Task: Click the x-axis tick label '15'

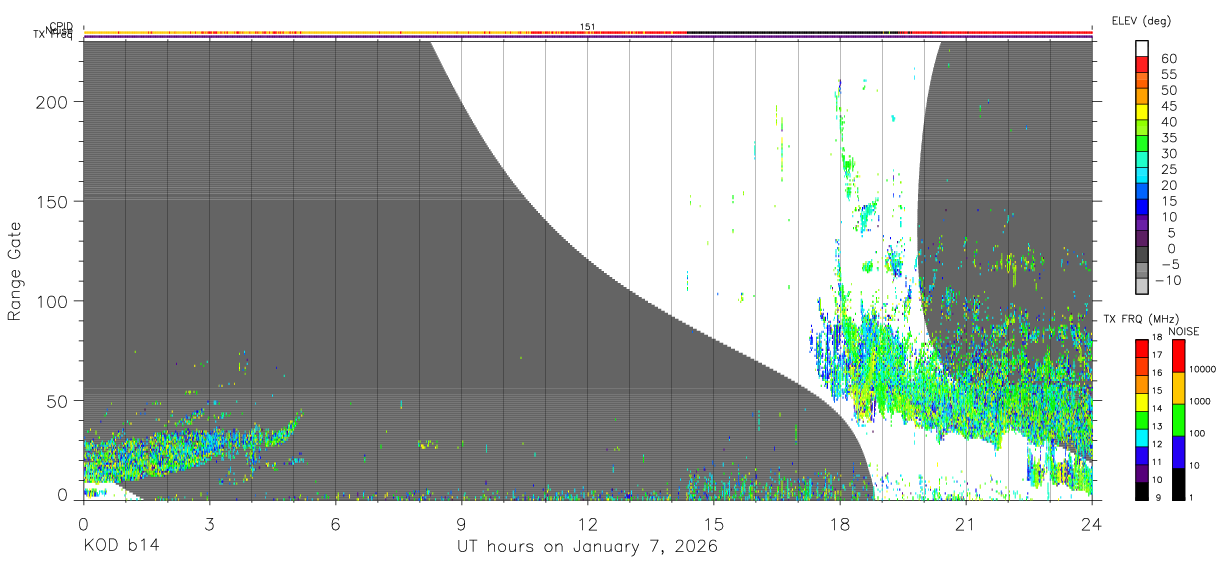Action: pos(714,523)
